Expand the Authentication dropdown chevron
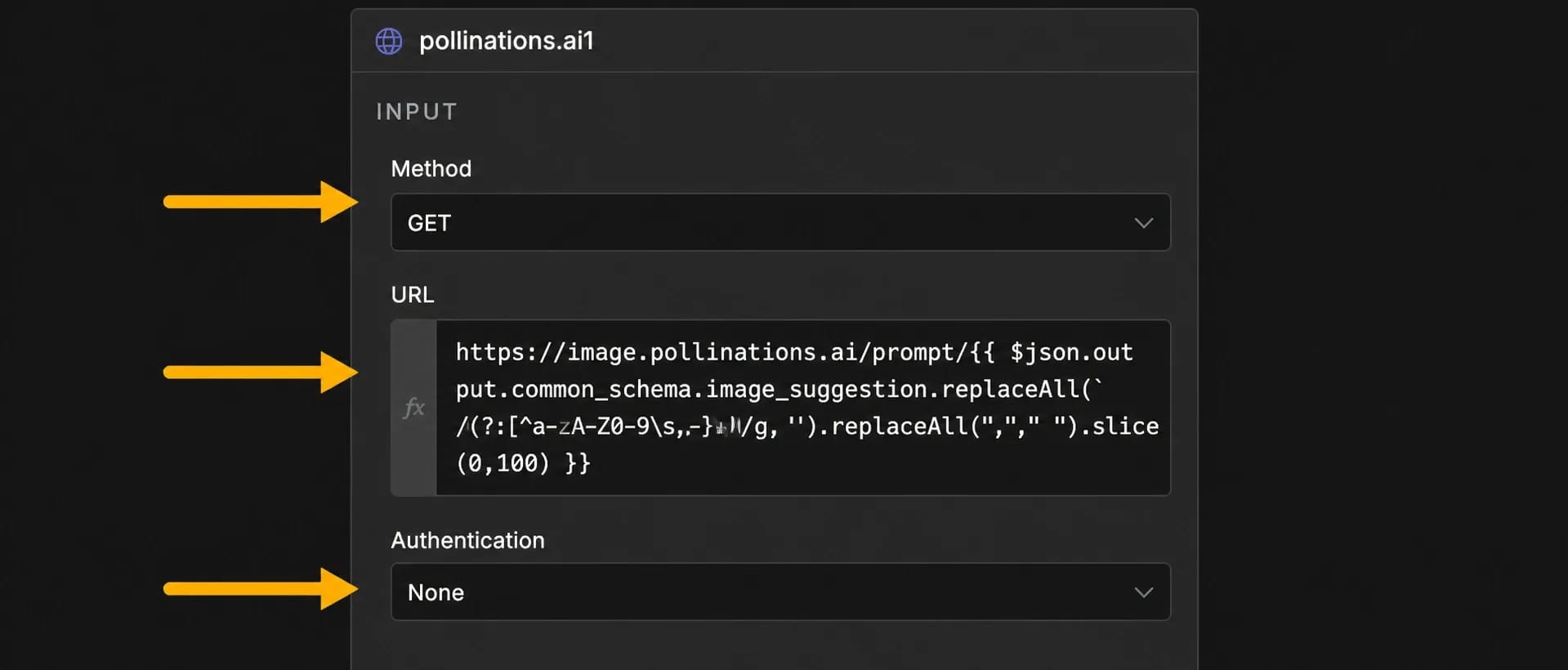 tap(1143, 592)
